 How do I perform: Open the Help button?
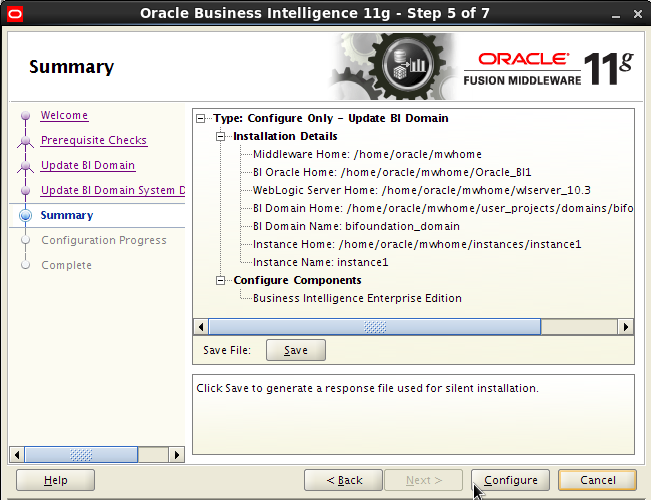click(55, 480)
